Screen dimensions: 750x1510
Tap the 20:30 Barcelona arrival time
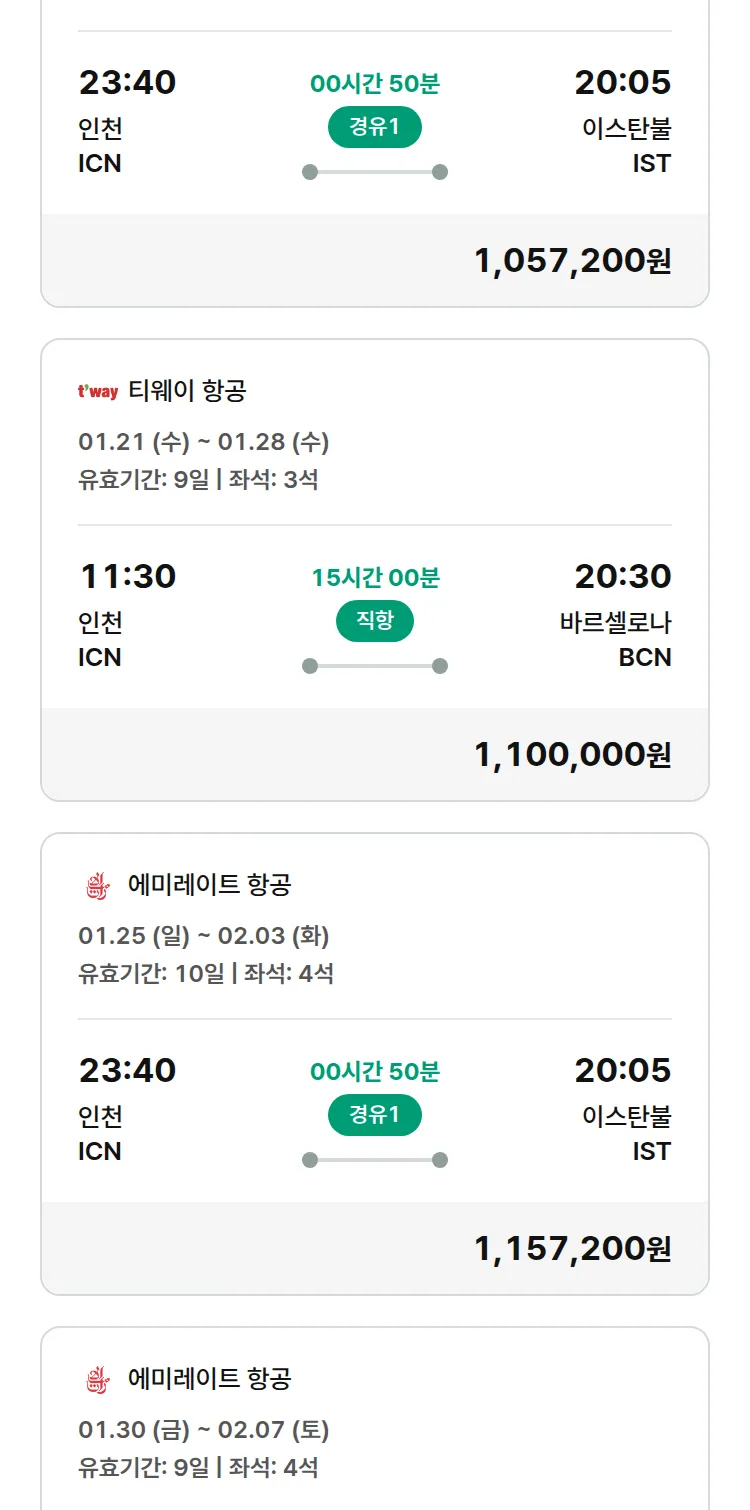[x=622, y=576]
